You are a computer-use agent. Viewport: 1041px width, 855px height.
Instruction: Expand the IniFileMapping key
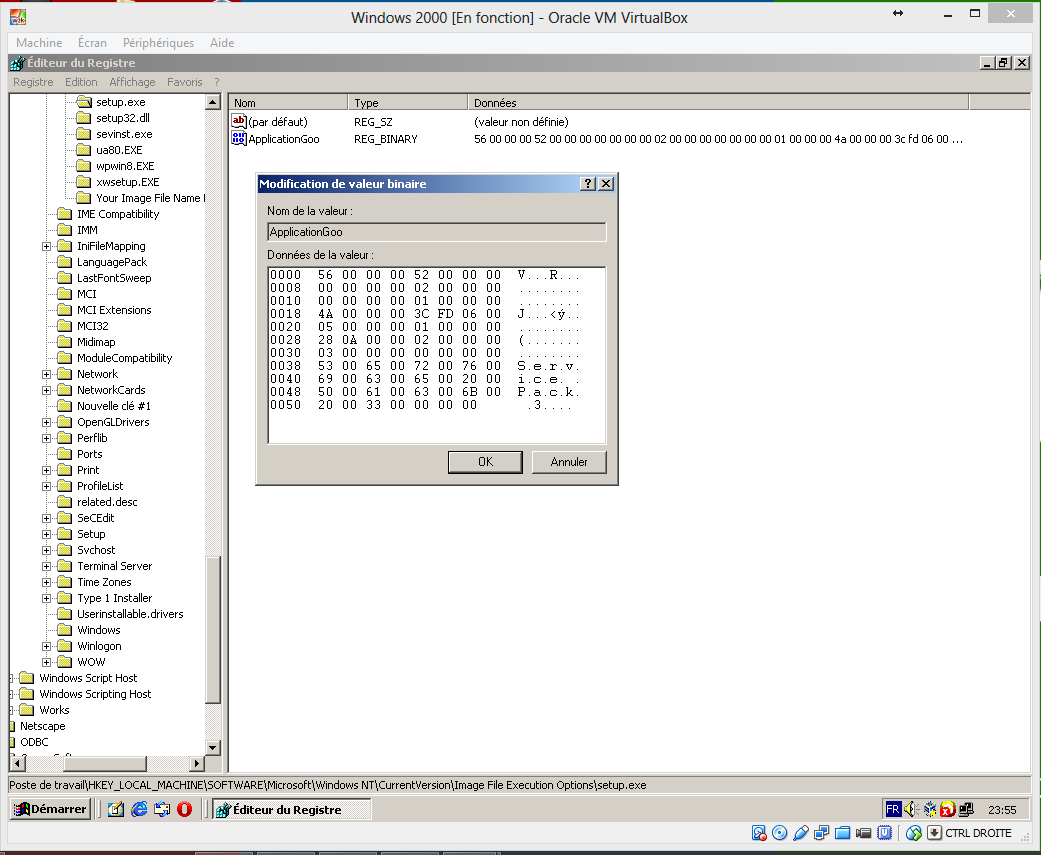46,246
